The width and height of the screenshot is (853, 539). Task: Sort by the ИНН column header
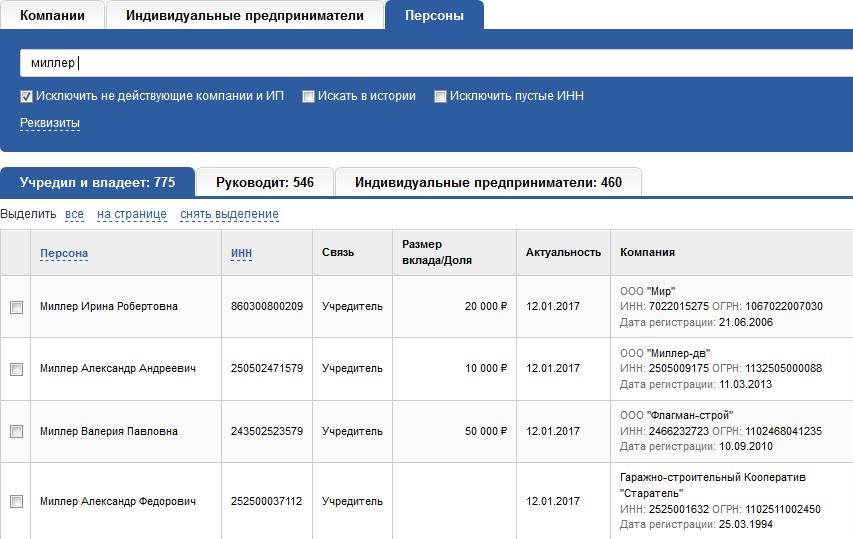point(242,253)
